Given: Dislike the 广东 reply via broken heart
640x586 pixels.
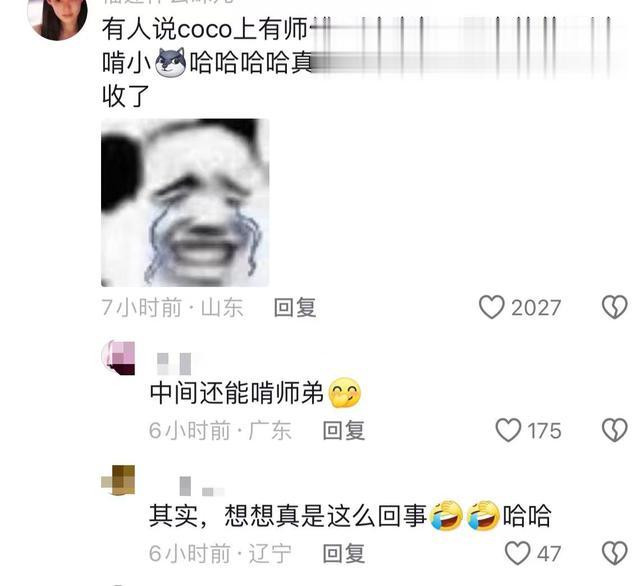Looking at the screenshot, I should [615, 430].
